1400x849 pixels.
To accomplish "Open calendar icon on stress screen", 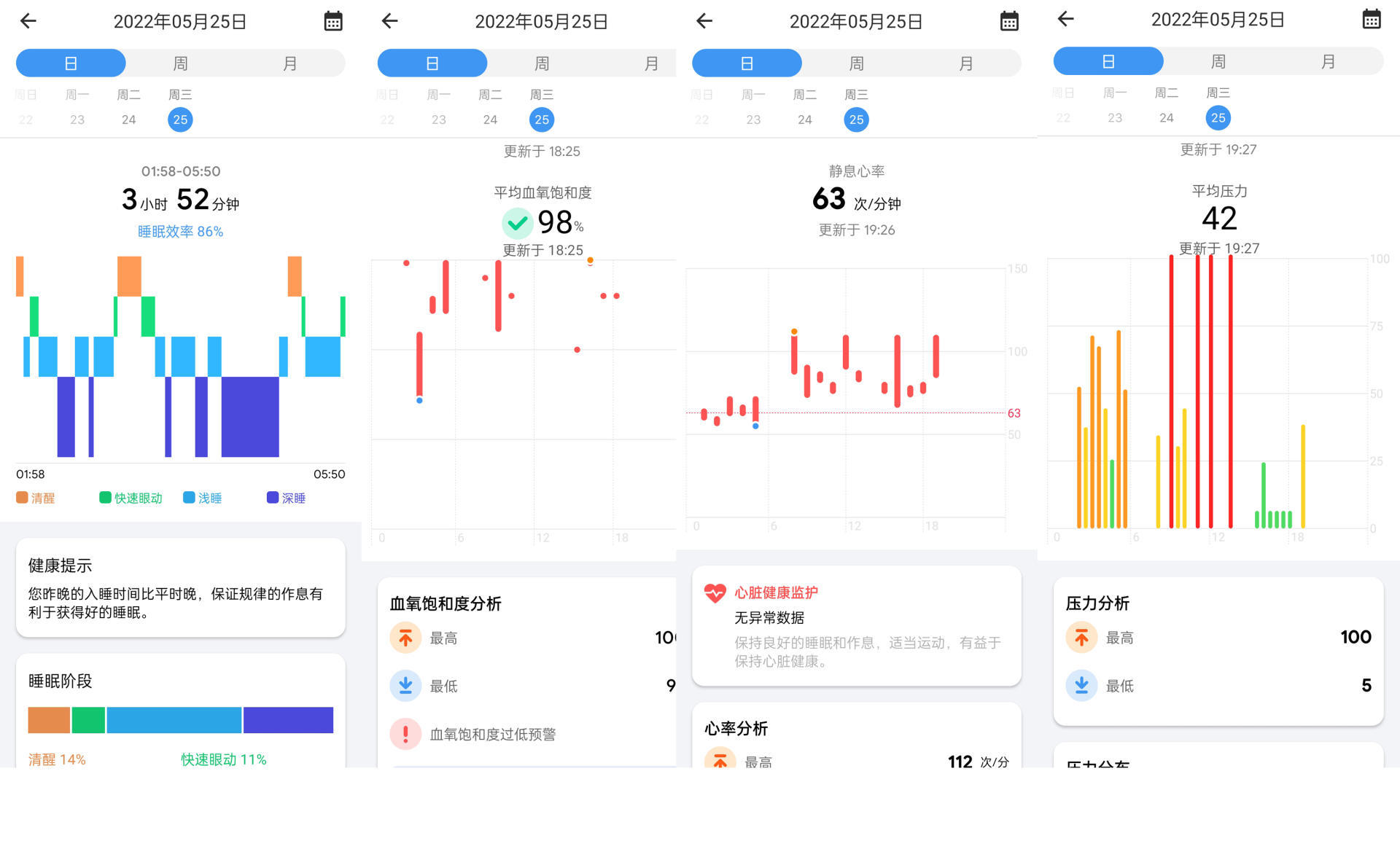I will [1371, 19].
